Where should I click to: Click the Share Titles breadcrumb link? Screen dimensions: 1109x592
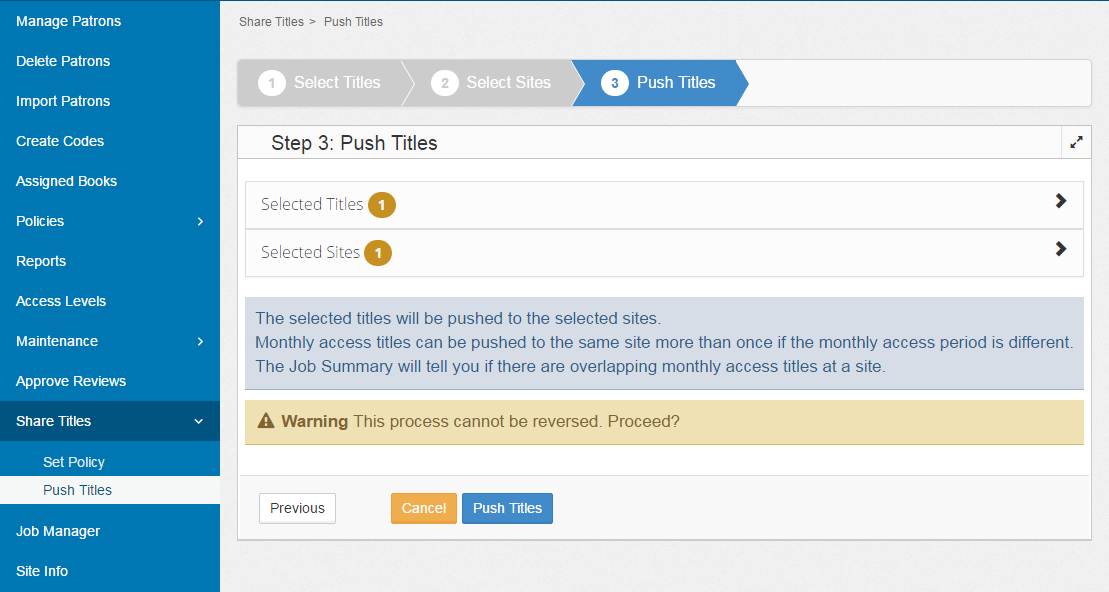click(x=270, y=21)
